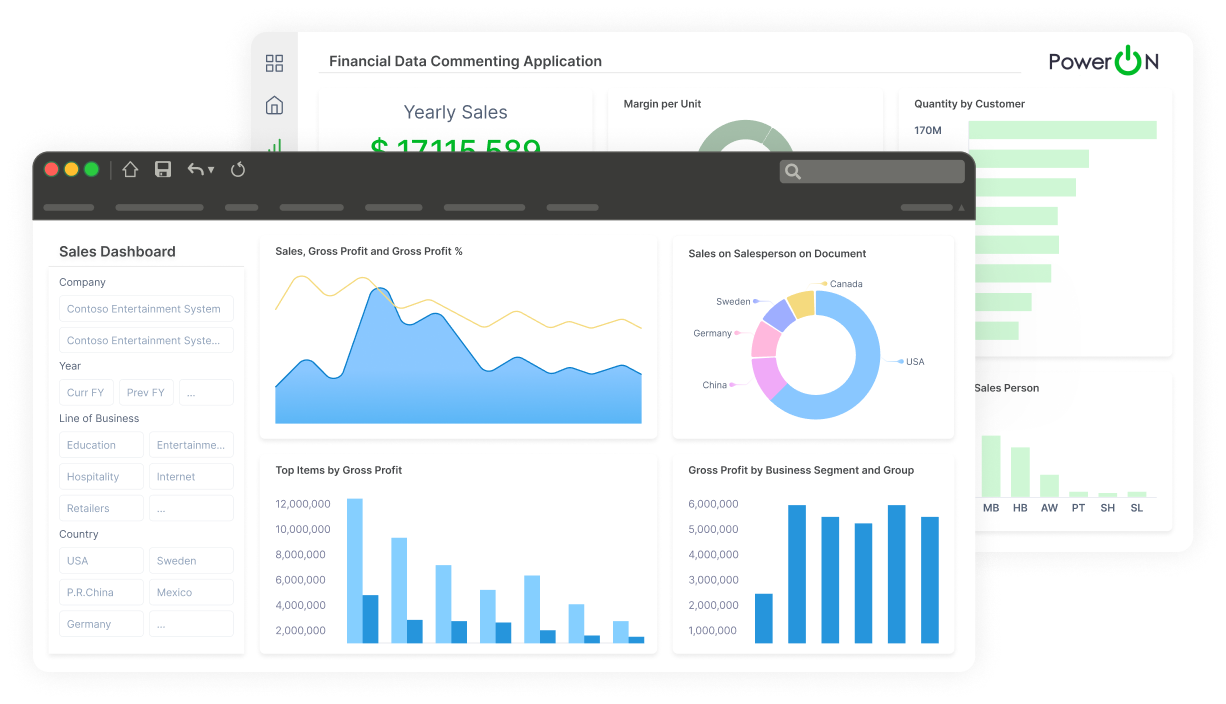Toggle the USA country filter
Image resolution: width=1226 pixels, height=704 pixels.
point(100,560)
